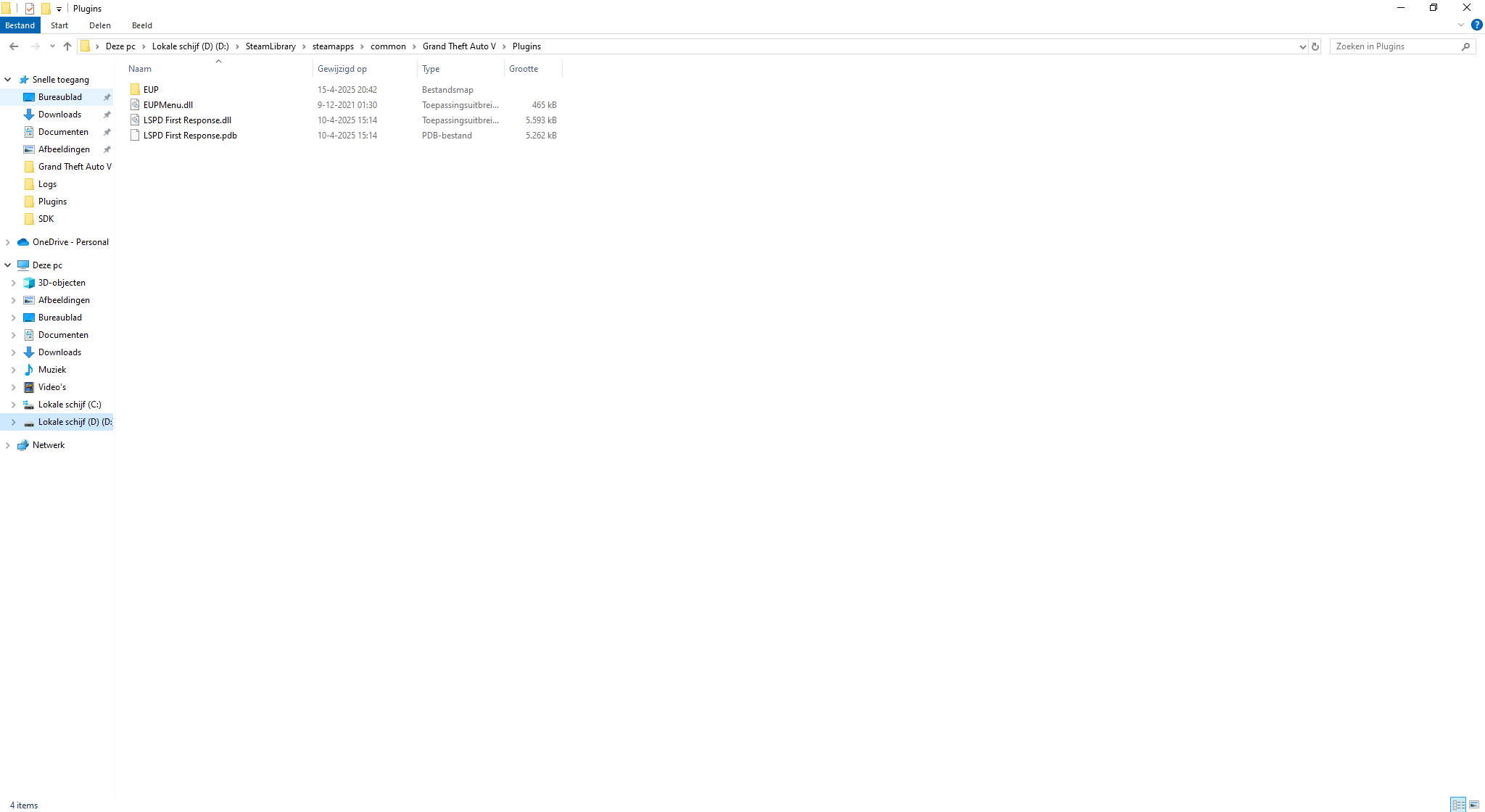Click the refresh button in address bar

click(1315, 46)
